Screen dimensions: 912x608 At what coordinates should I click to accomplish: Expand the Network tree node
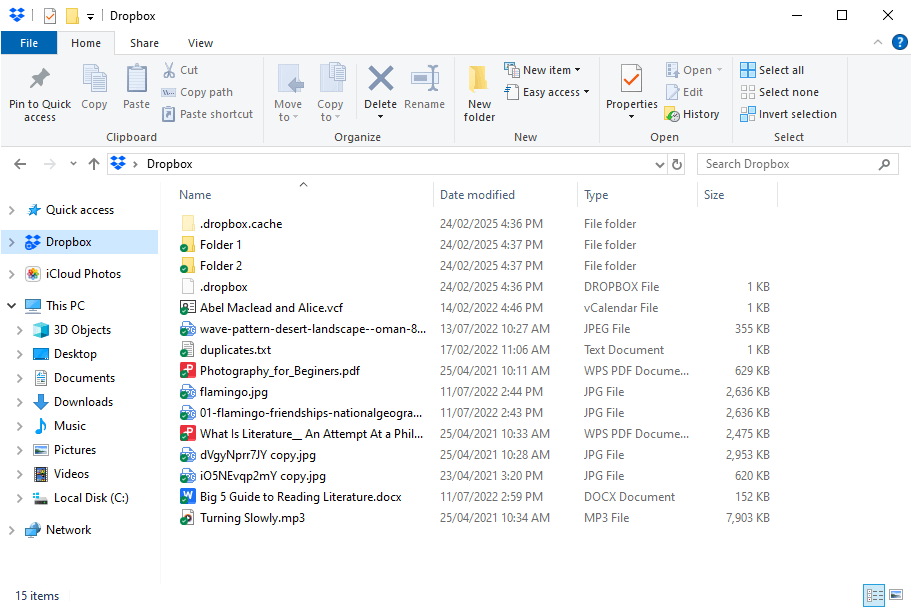12,530
